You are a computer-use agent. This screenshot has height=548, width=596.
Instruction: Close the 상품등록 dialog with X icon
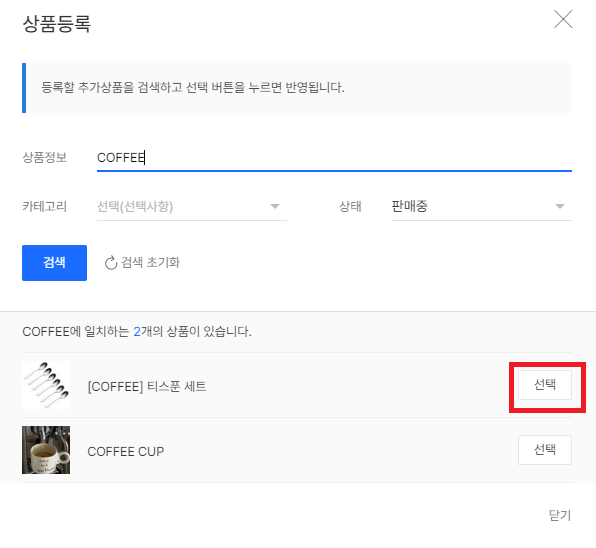point(563,19)
